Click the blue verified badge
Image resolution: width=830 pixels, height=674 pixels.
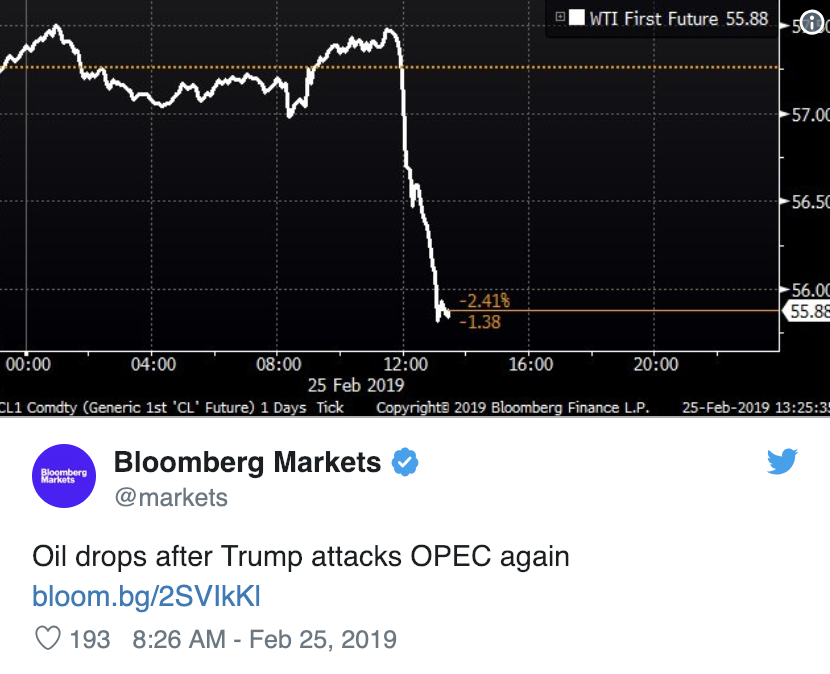click(x=405, y=462)
